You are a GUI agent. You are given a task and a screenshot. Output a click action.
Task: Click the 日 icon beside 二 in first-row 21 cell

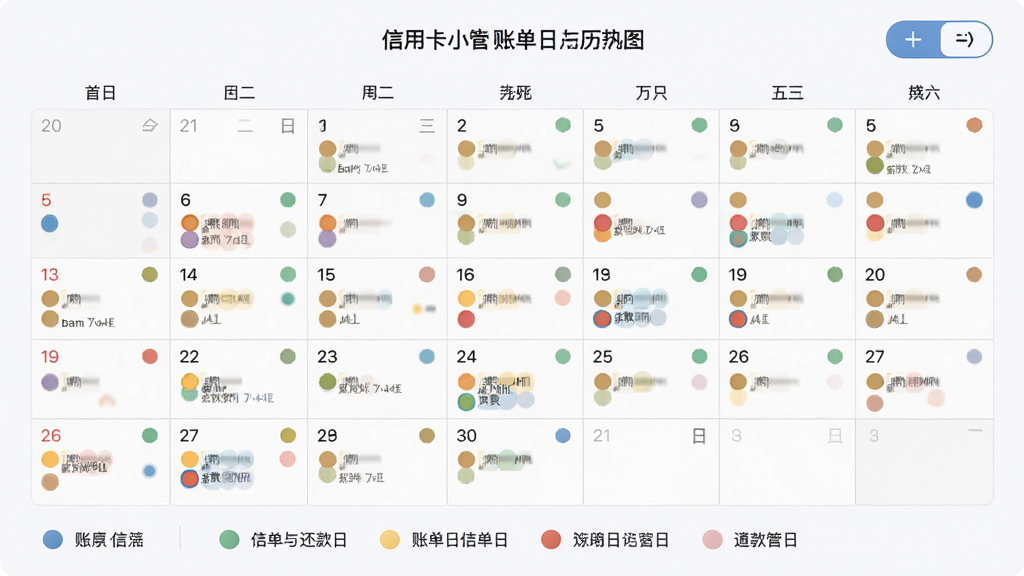tap(287, 125)
